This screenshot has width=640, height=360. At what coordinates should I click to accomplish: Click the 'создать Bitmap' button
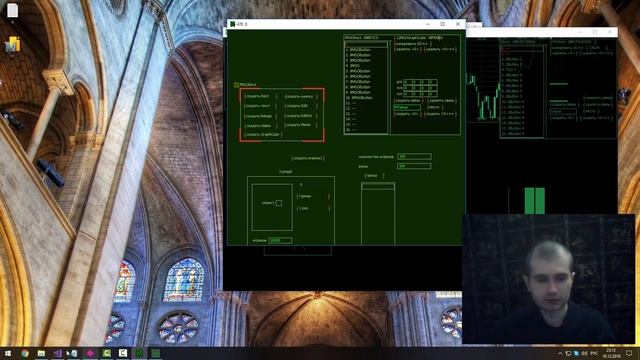(260, 116)
